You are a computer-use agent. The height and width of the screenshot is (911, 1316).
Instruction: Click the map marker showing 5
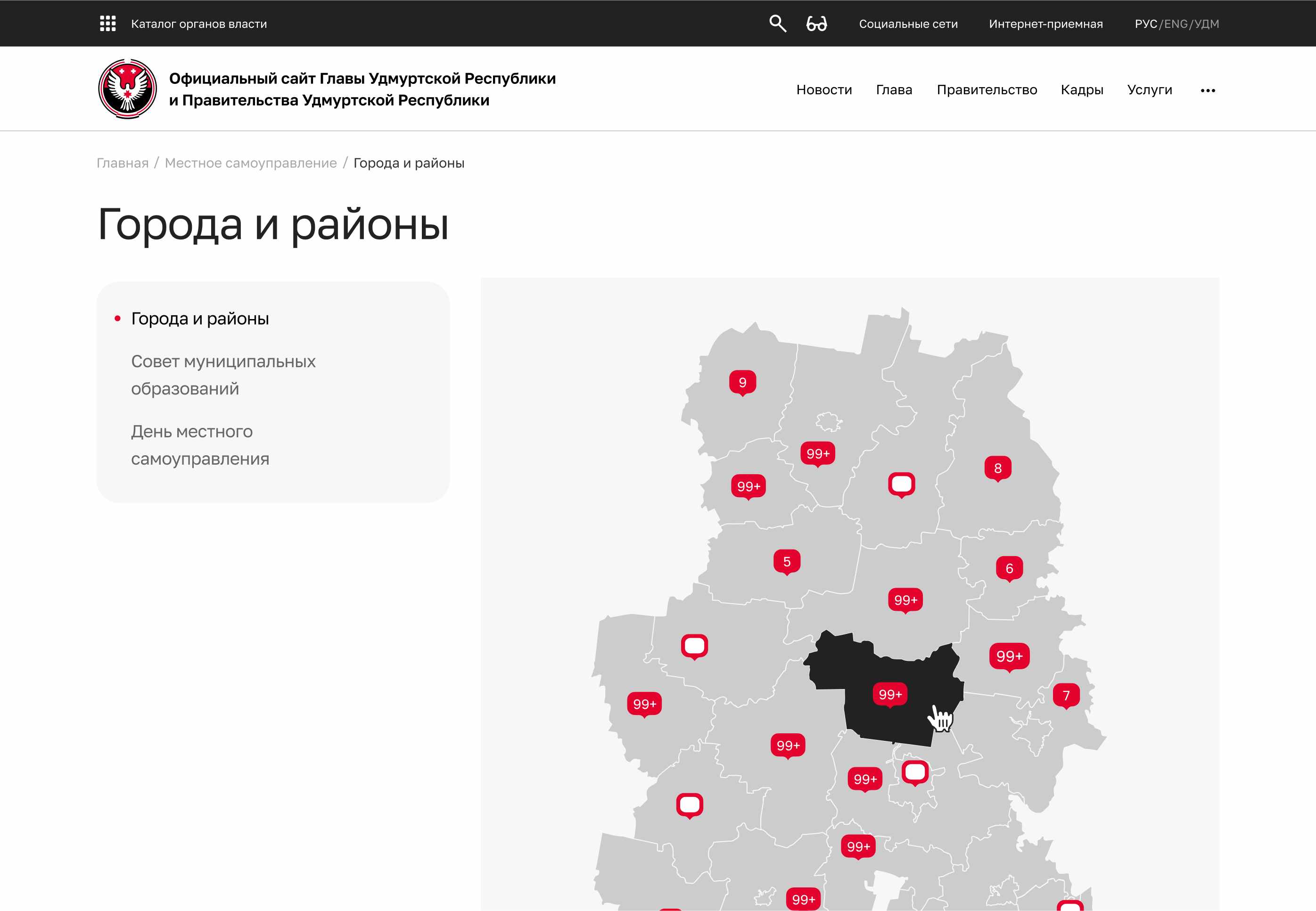[787, 561]
